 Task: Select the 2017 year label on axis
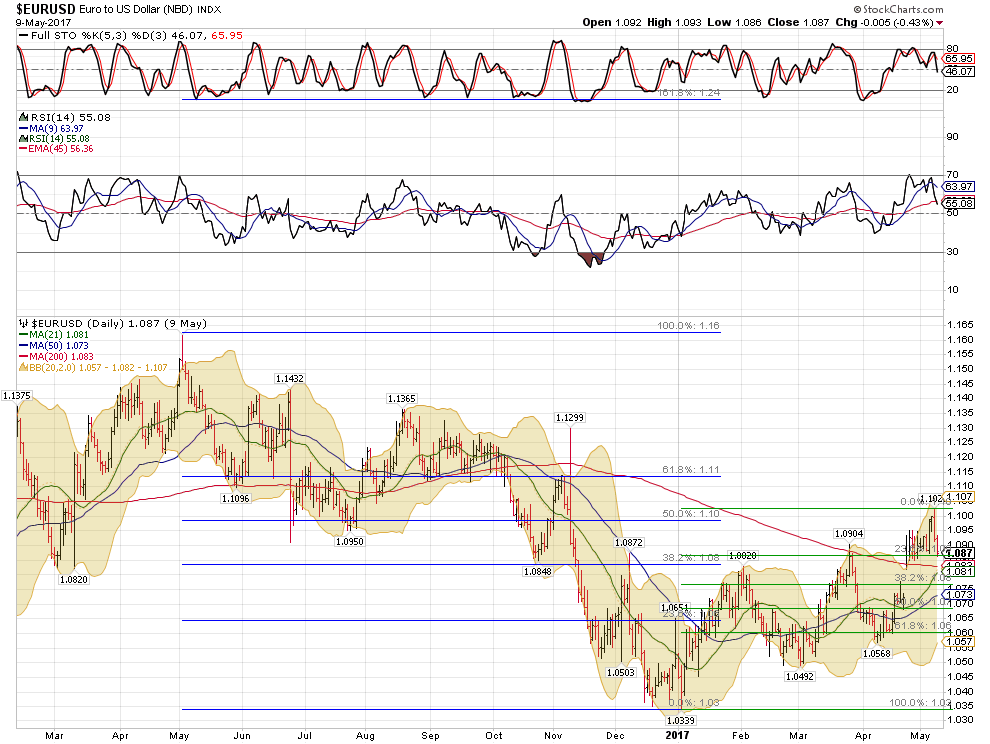coord(680,734)
